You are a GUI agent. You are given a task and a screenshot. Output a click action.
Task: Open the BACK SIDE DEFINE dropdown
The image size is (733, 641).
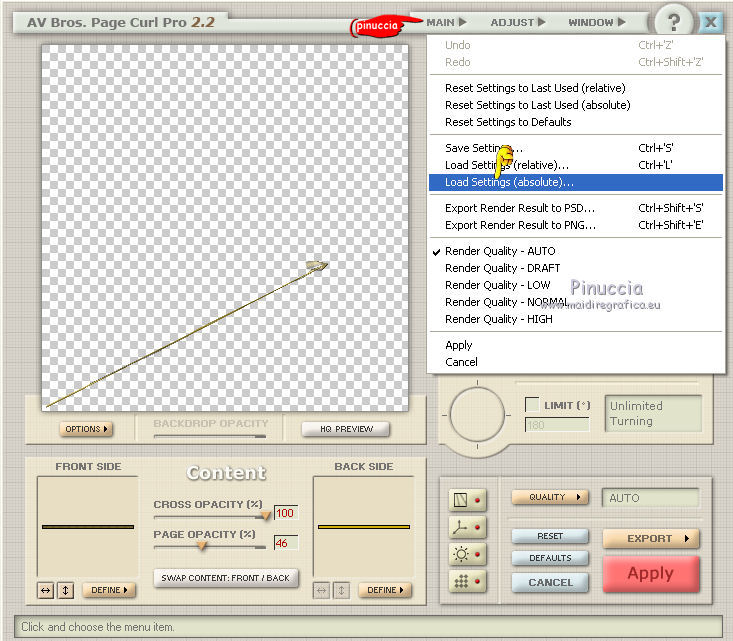coord(385,590)
